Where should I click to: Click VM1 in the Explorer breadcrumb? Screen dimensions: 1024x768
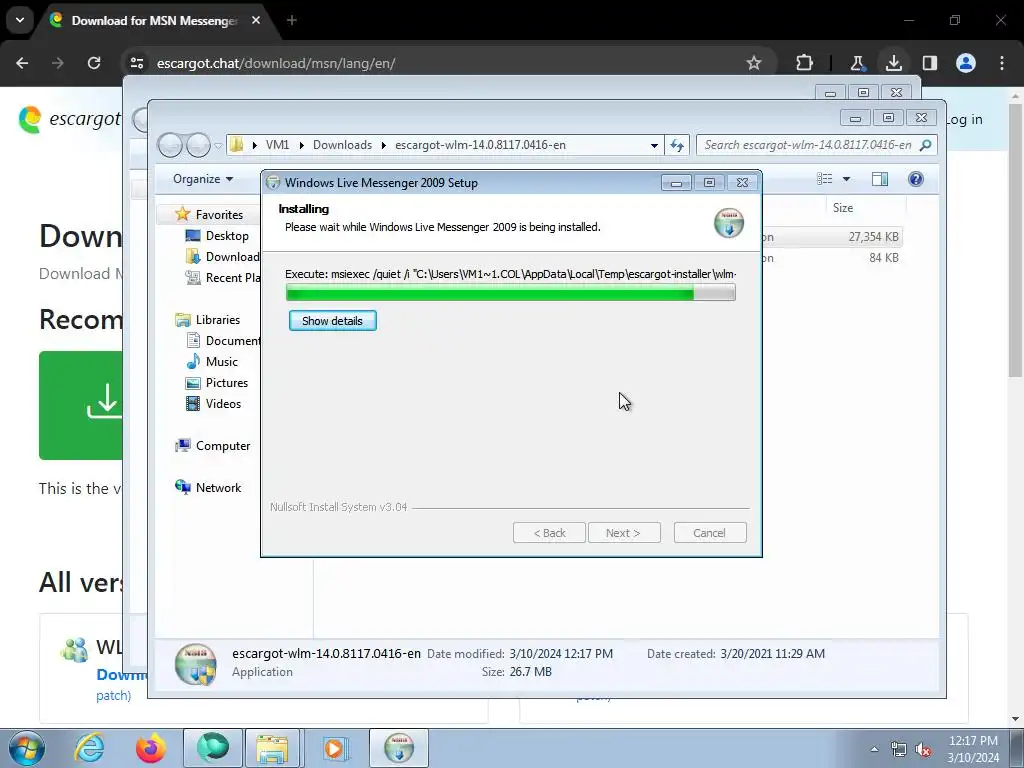tap(277, 145)
